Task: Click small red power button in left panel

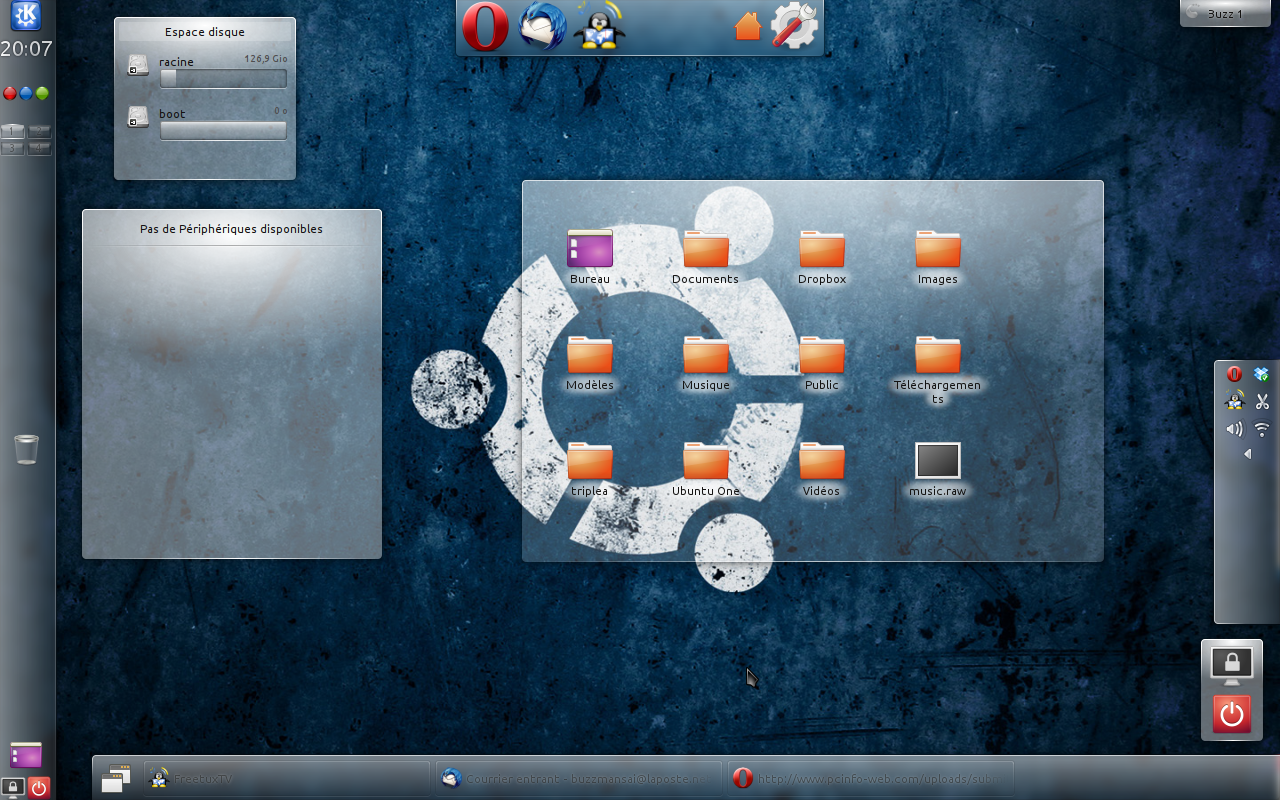Action: [39, 787]
